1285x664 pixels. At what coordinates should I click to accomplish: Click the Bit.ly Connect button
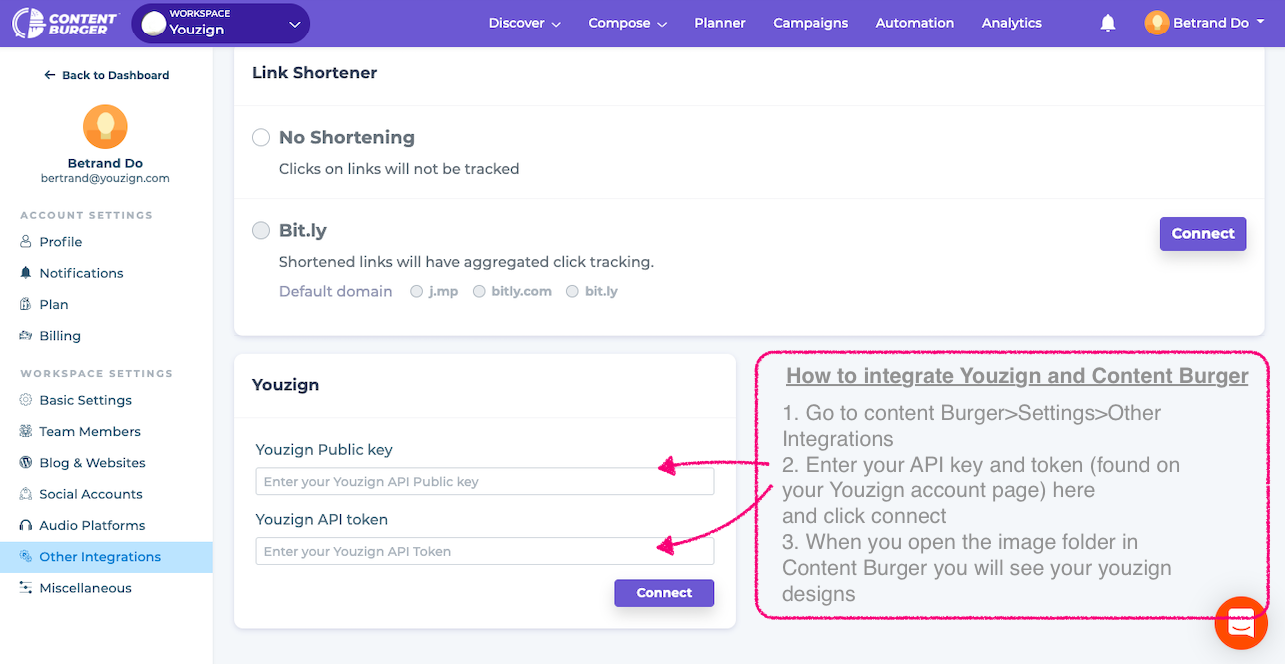click(x=1202, y=234)
